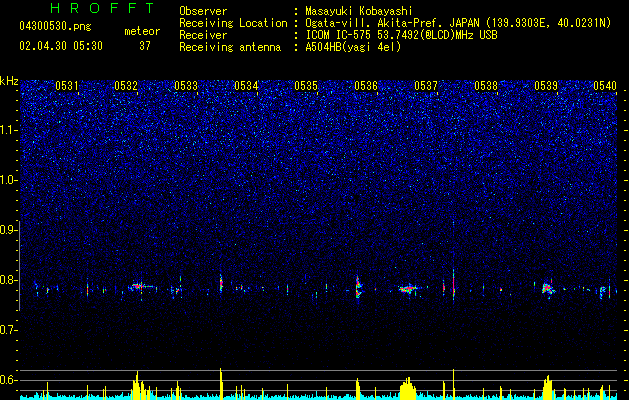
Task: Select the ICOM IC-575 receiver text
Action: 401,35
